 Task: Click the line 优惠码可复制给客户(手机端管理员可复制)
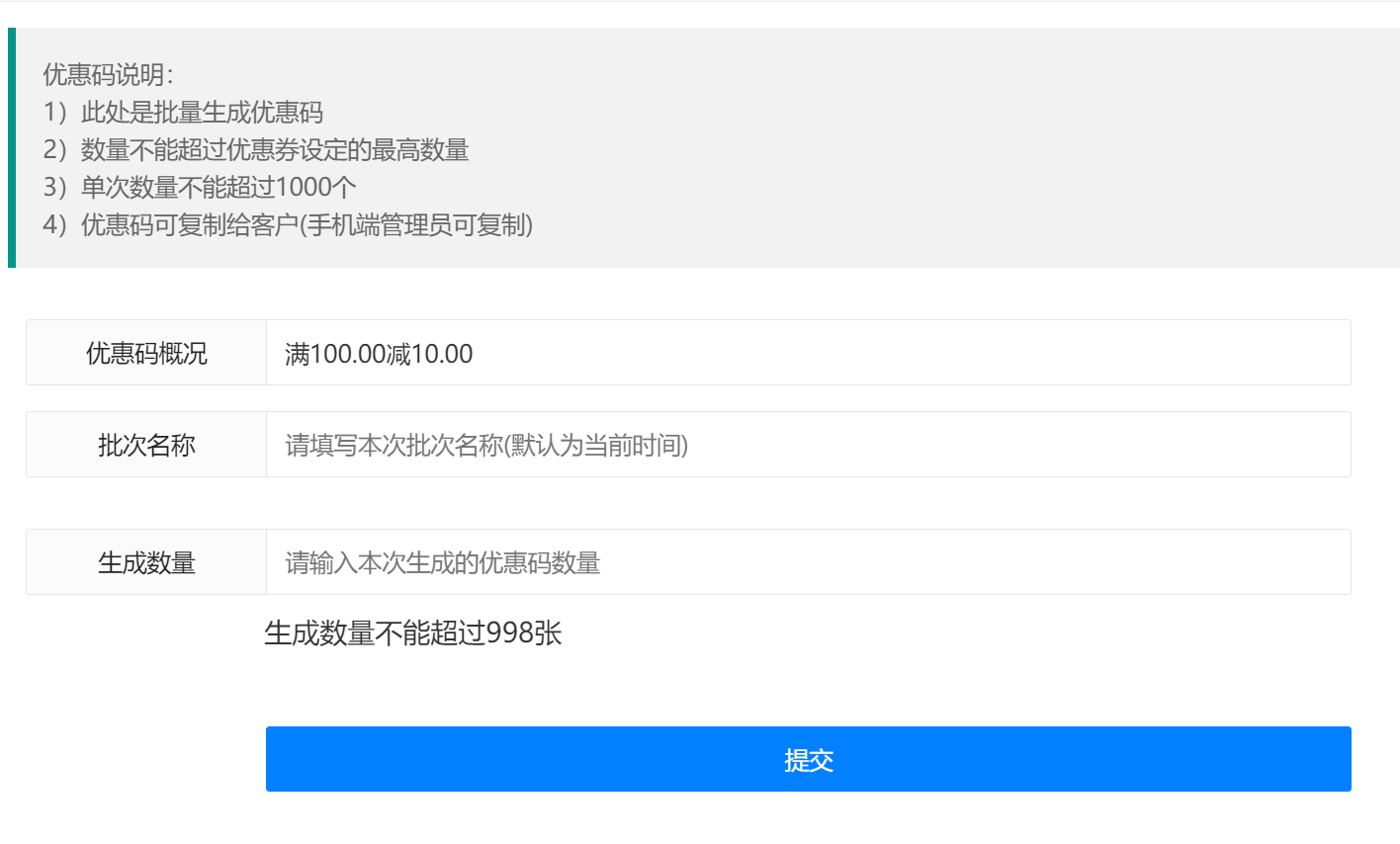[288, 225]
